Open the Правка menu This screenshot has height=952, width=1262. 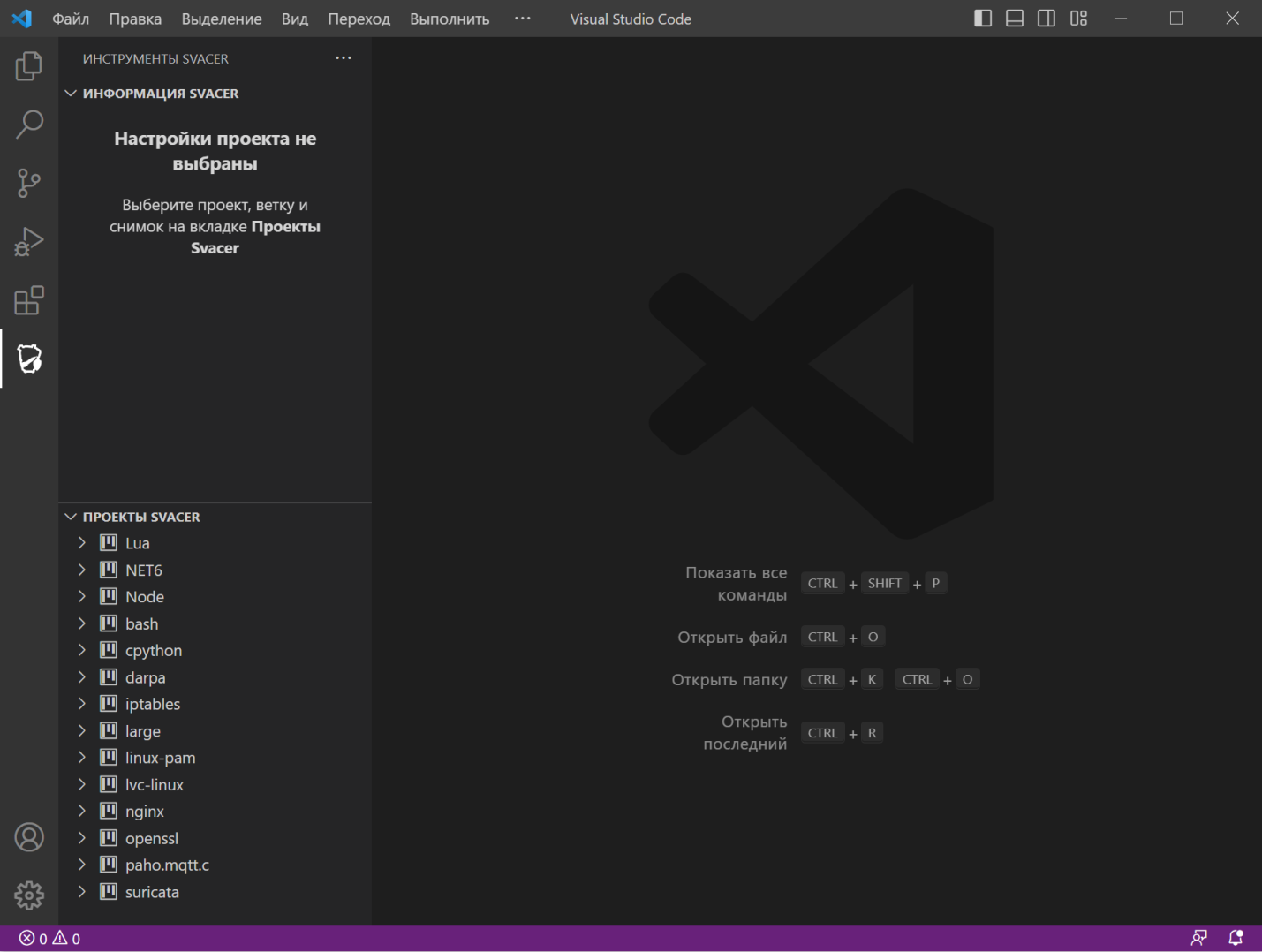click(135, 19)
